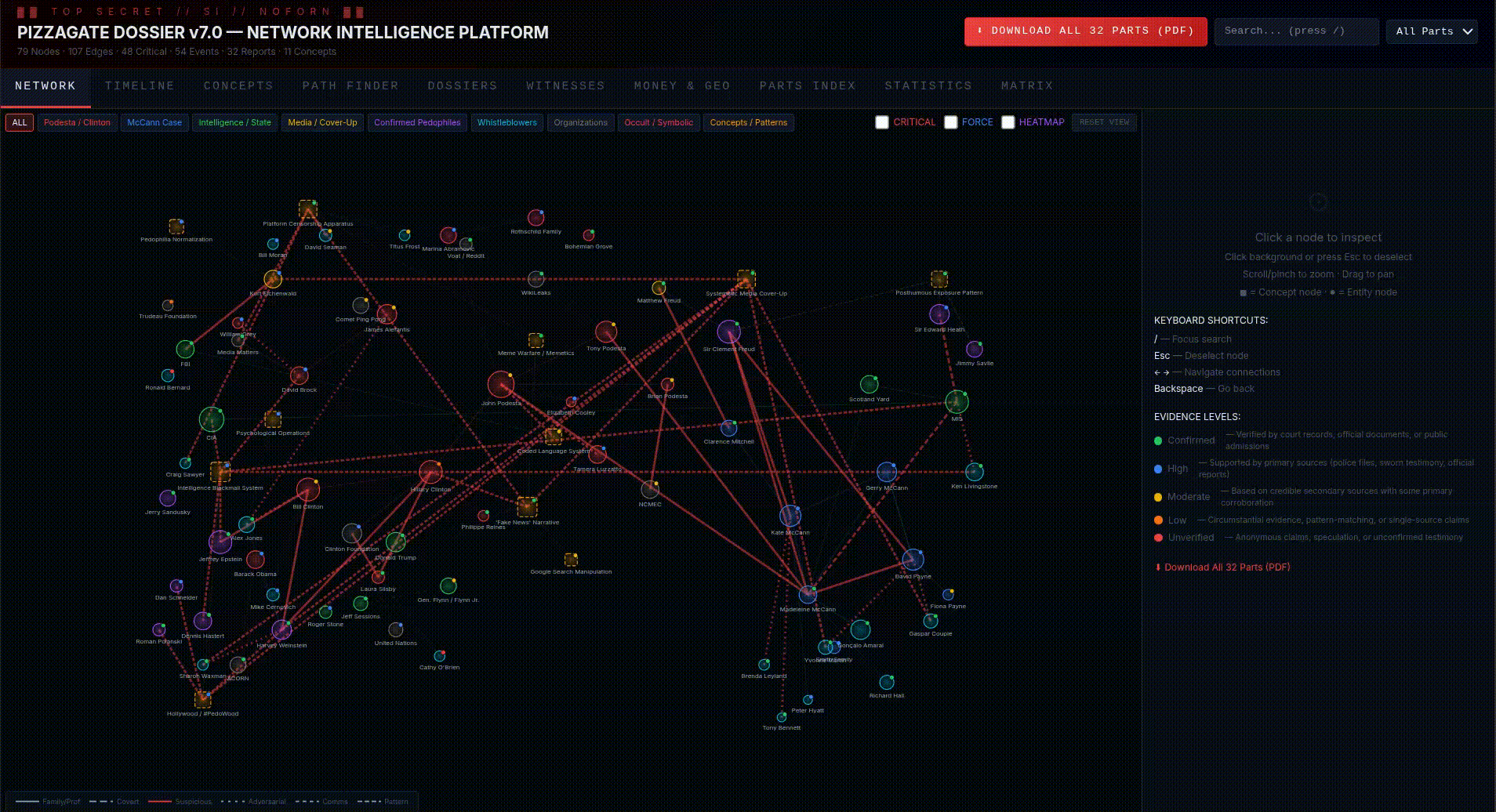Open the All Parts dropdown

click(x=1432, y=31)
